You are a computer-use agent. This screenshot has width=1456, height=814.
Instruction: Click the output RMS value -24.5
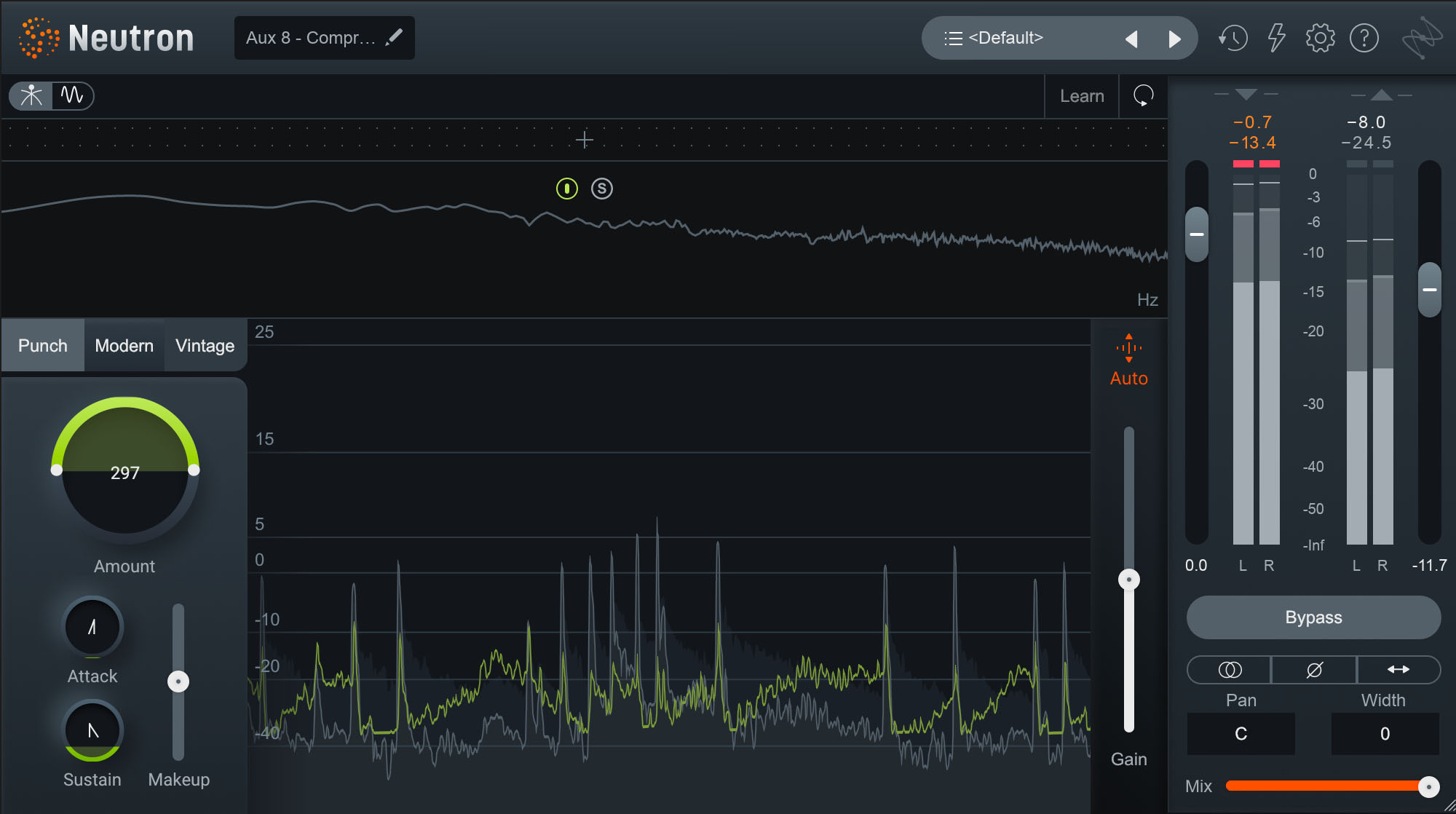click(1366, 143)
